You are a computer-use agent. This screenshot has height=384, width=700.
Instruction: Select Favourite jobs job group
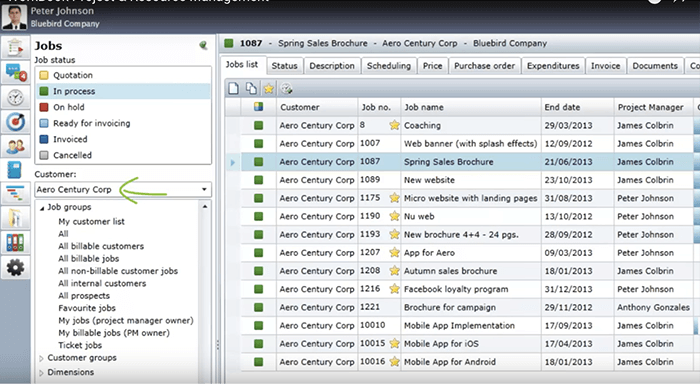pyautogui.click(x=87, y=308)
